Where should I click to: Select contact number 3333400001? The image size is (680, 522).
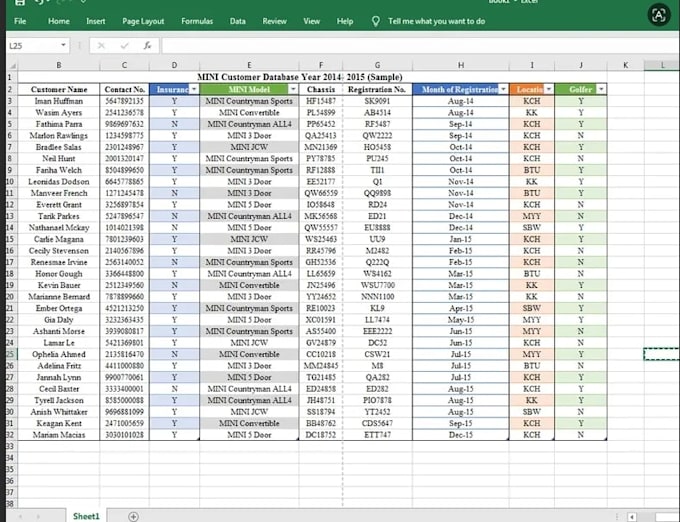pos(124,389)
